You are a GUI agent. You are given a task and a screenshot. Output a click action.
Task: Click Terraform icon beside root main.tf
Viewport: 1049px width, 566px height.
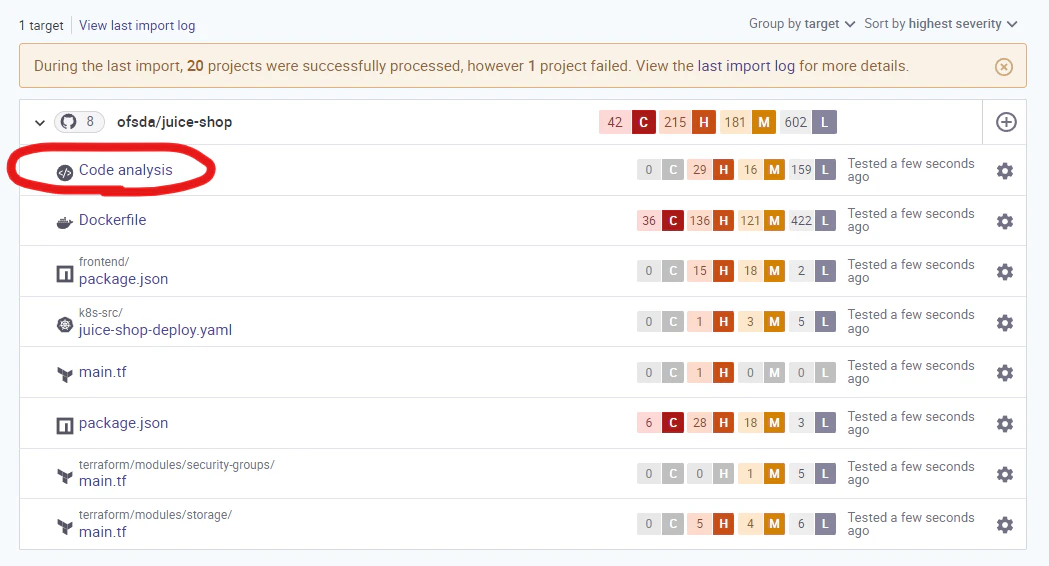(64, 375)
